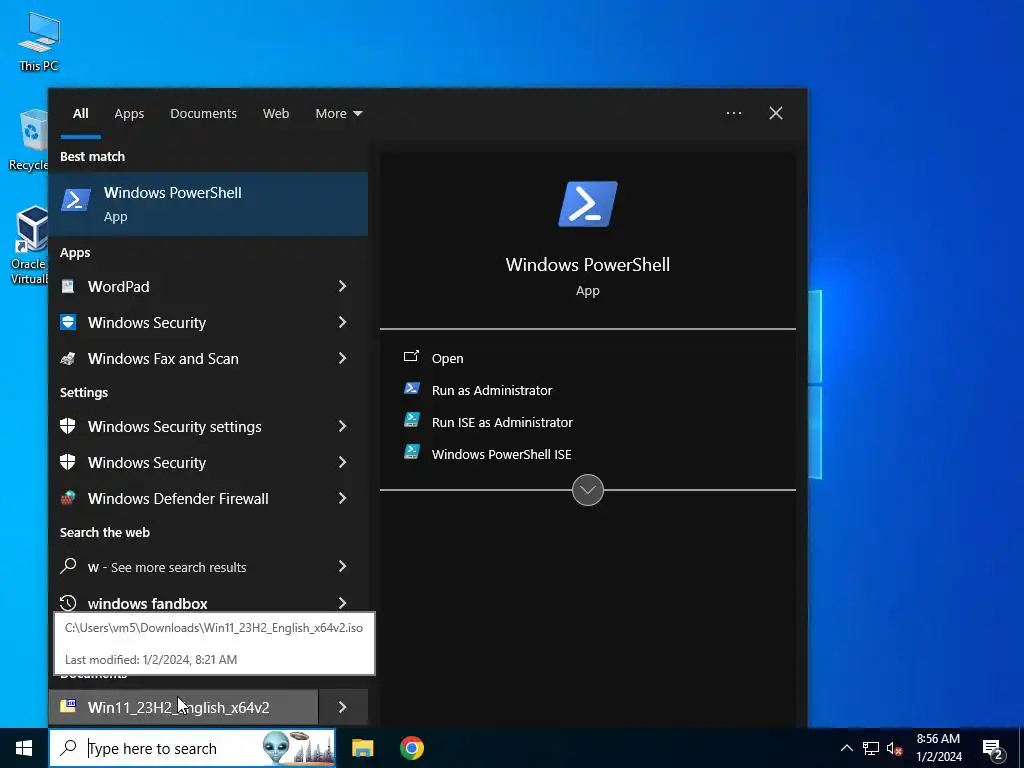Choose Run ISE as Administrator
This screenshot has width=1024, height=768.
[x=502, y=422]
